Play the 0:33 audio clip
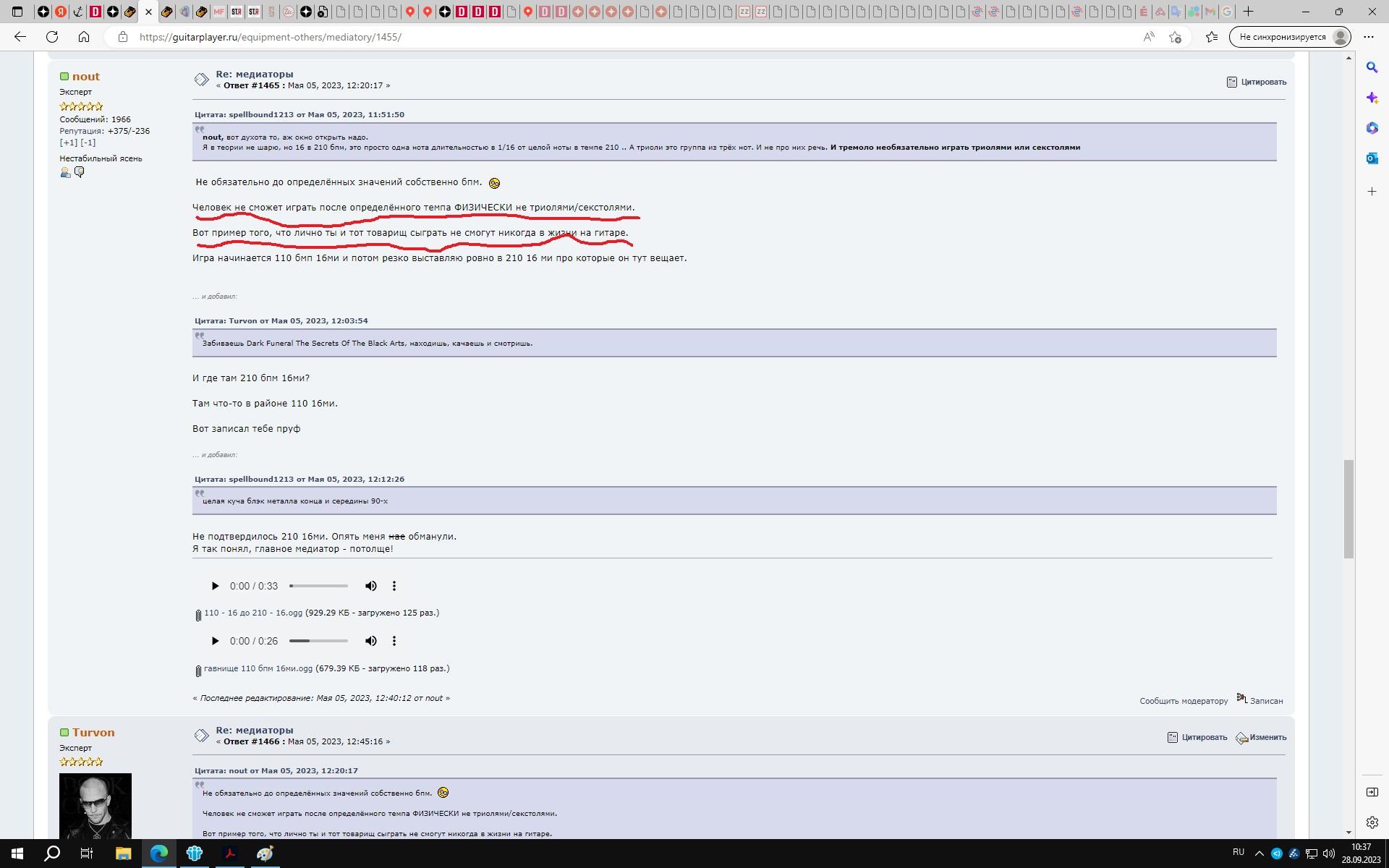The height and width of the screenshot is (868, 1389). pyautogui.click(x=215, y=586)
